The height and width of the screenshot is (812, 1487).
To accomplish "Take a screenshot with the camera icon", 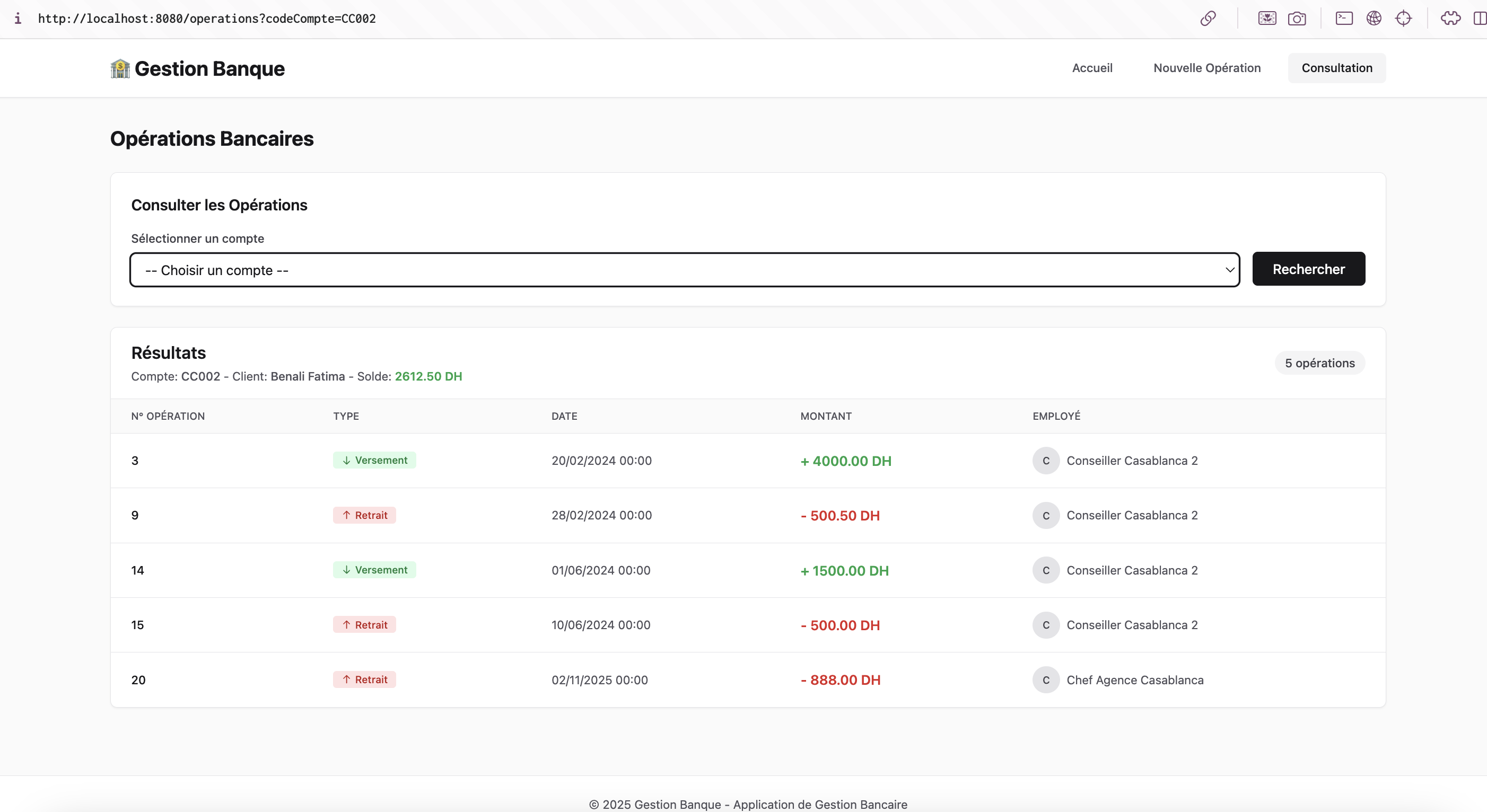I will 1297,19.
